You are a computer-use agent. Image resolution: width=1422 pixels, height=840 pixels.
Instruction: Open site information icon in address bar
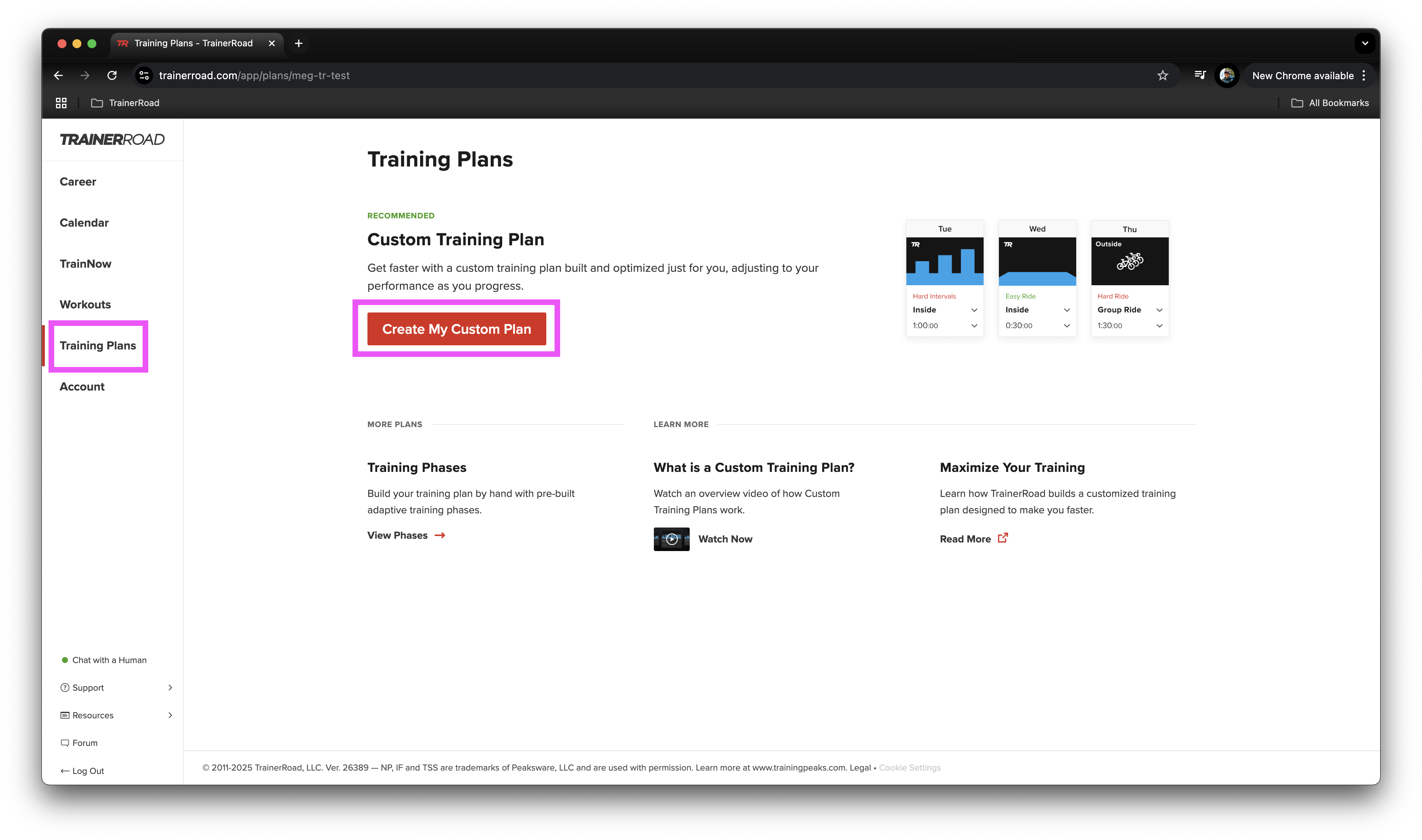145,75
